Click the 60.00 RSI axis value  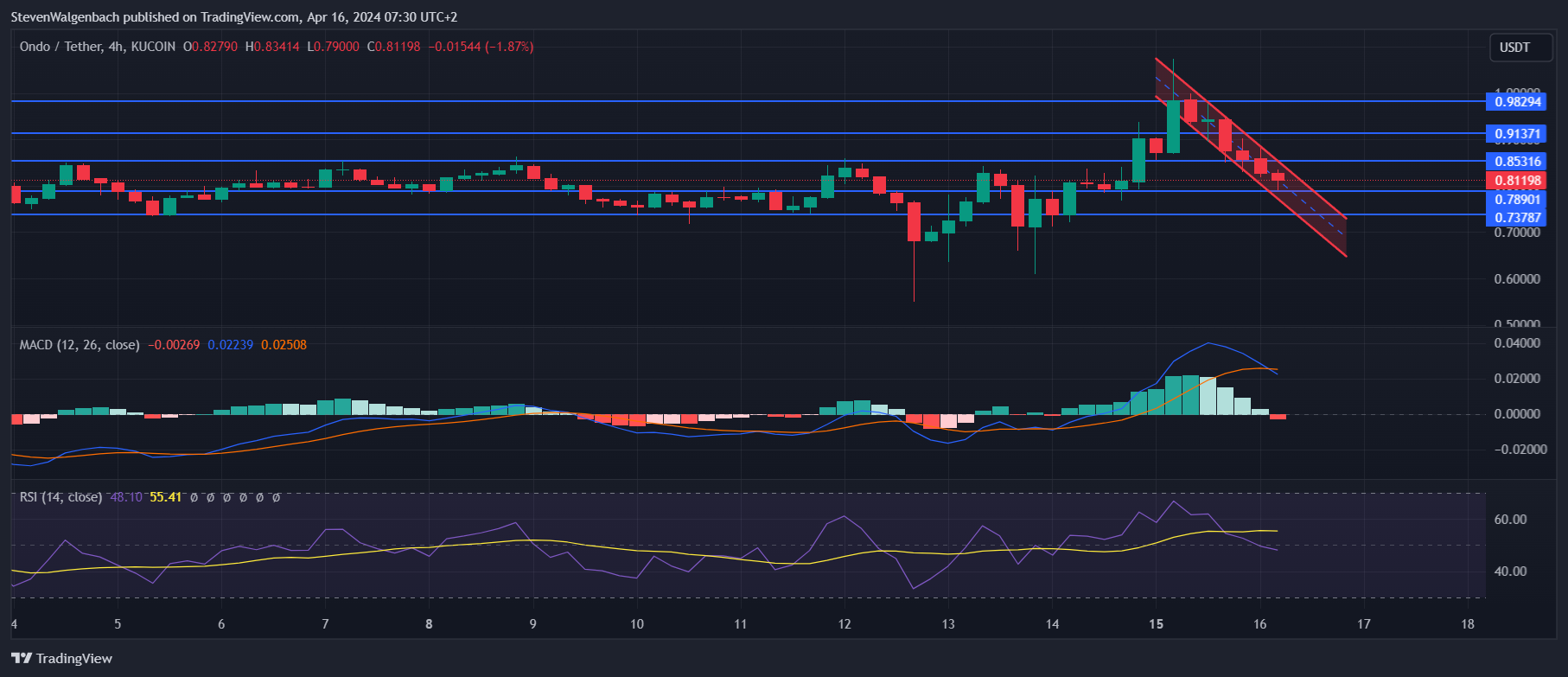(1510, 520)
